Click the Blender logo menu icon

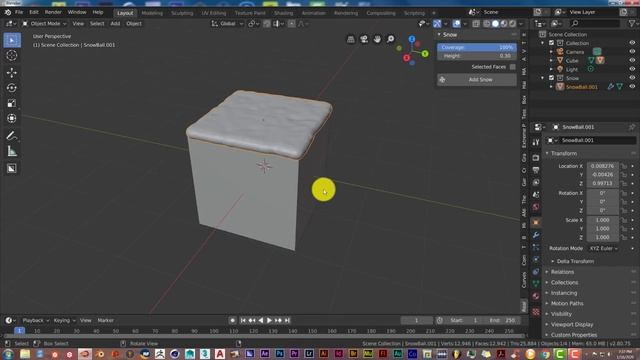click(7, 12)
